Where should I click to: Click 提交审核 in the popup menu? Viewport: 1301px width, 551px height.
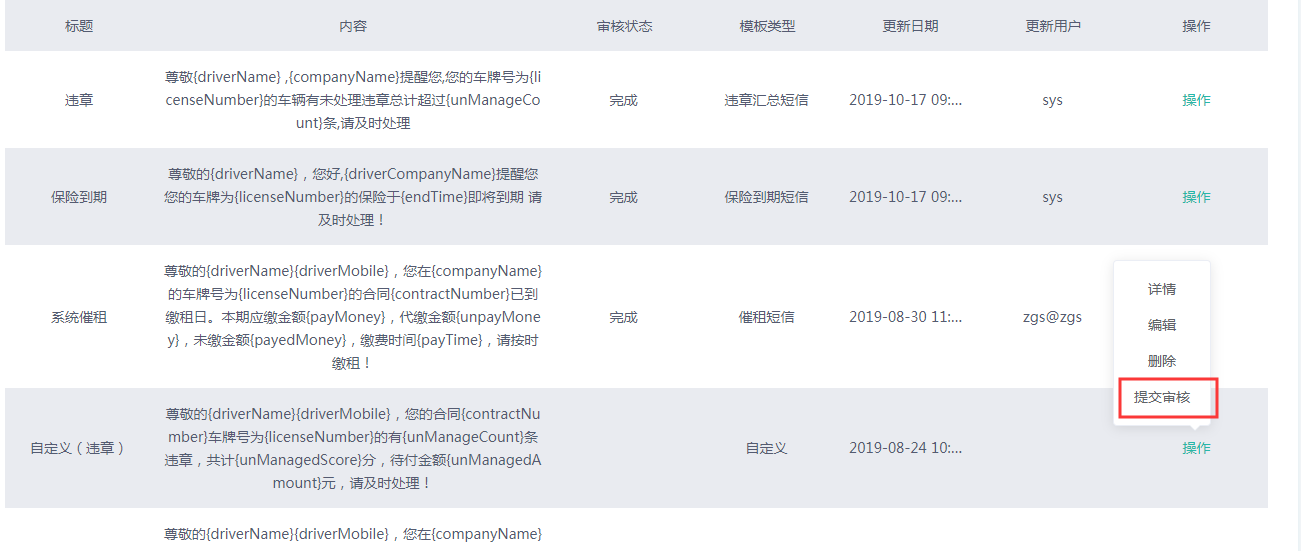tap(1162, 397)
